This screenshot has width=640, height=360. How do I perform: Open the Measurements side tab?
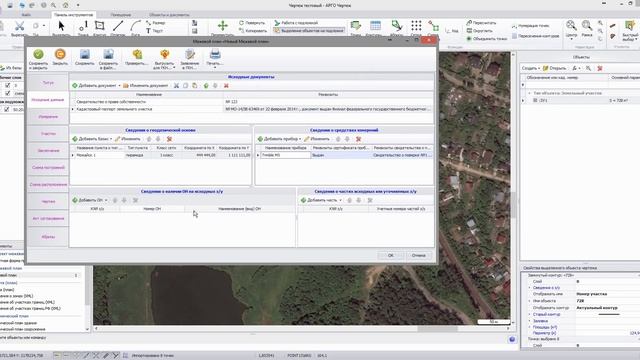coord(48,117)
